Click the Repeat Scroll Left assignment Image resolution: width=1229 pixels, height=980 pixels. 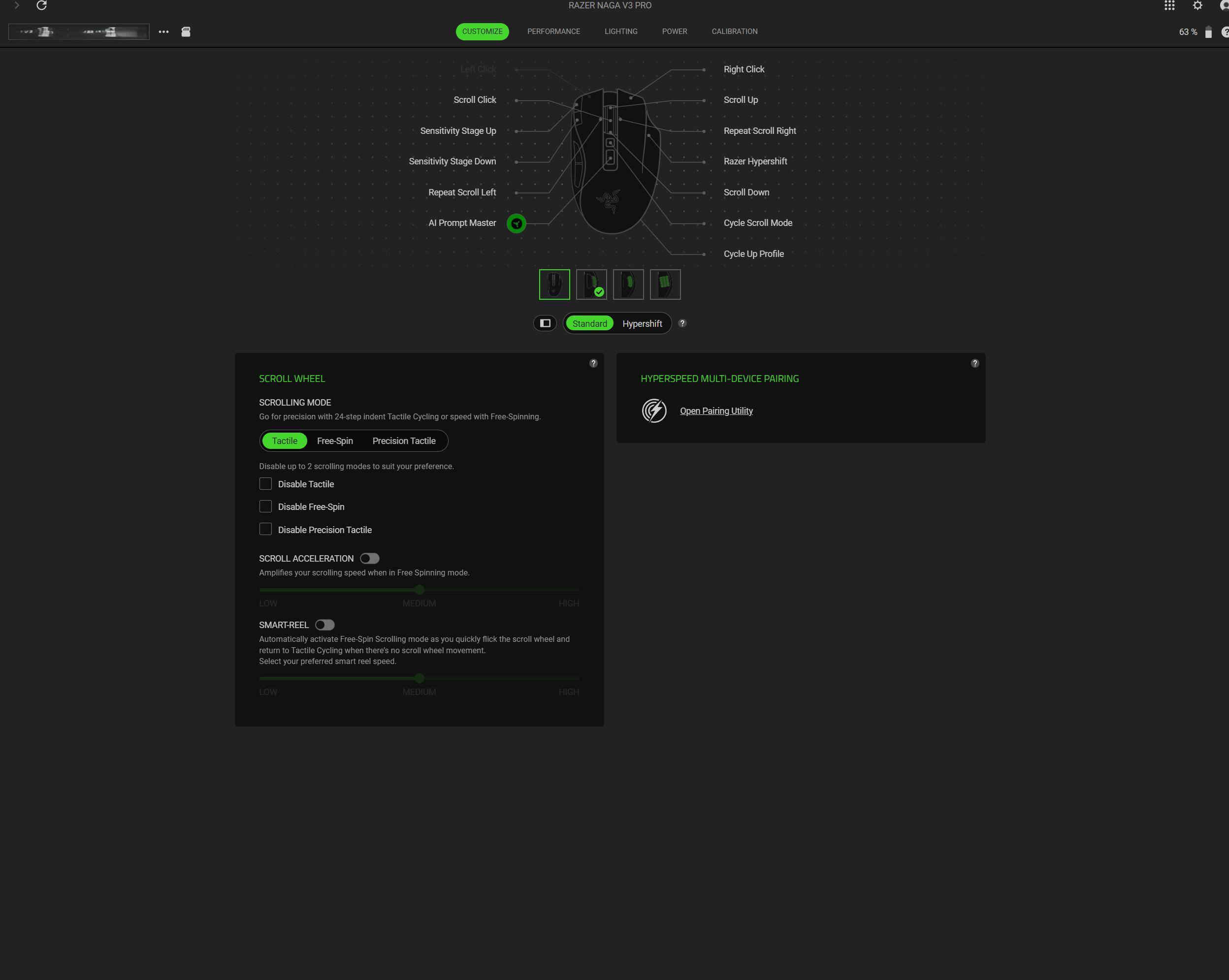coord(462,192)
